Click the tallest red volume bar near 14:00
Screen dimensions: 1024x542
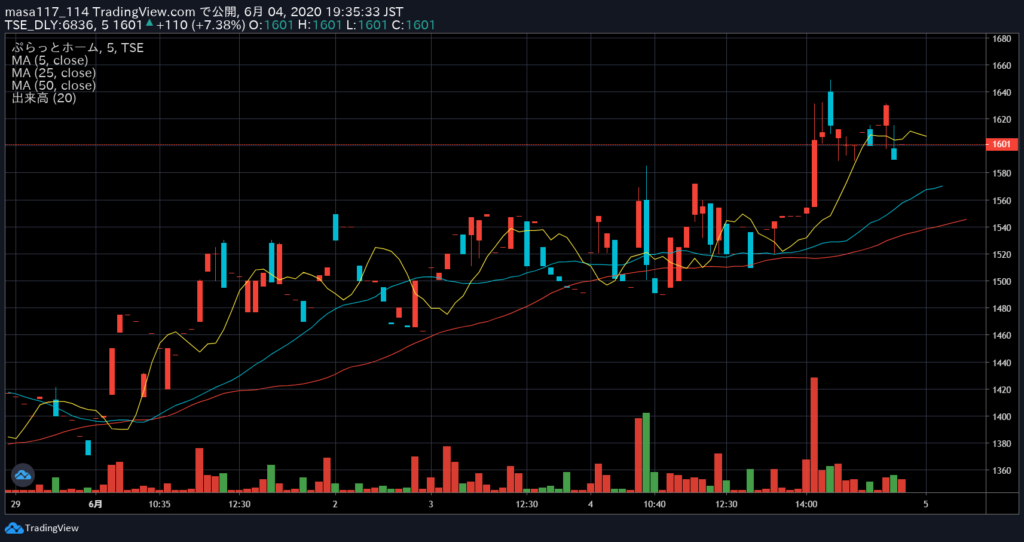pos(814,434)
